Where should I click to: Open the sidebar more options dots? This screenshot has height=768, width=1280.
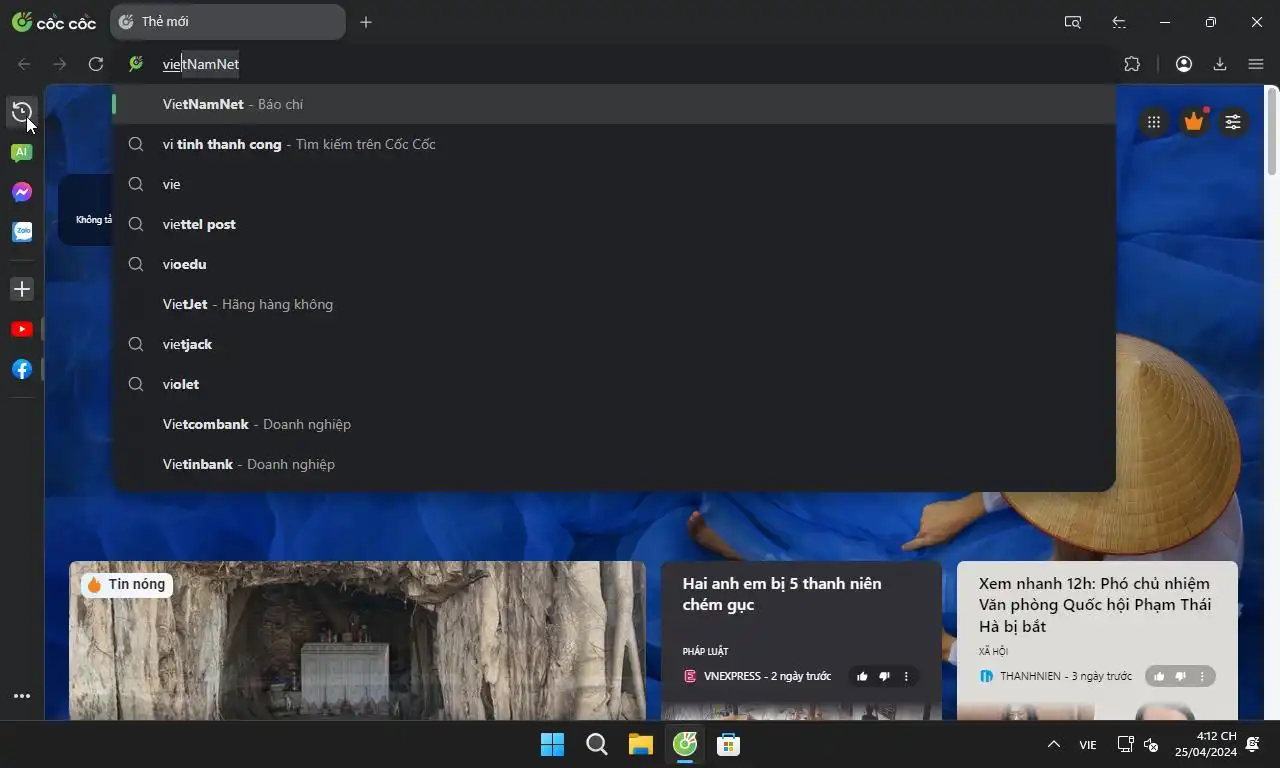point(22,696)
